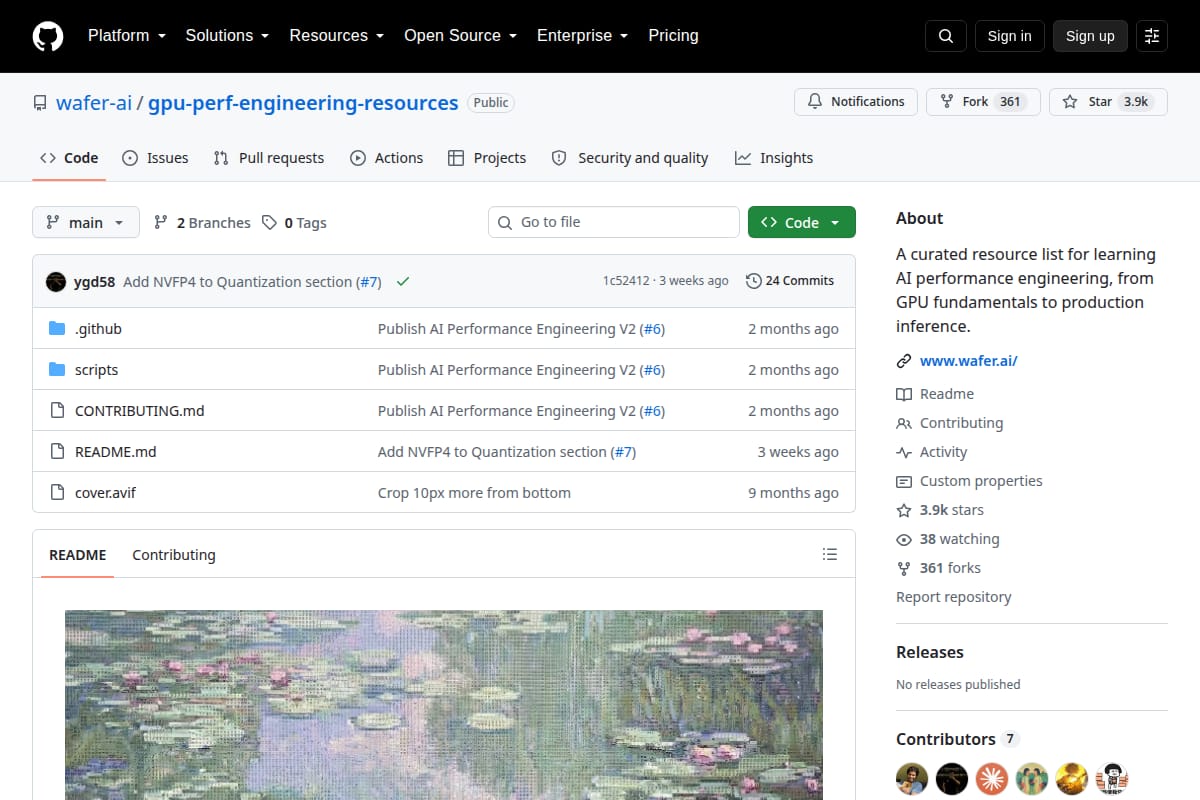Select the Contributing tab in file viewer
The image size is (1200, 800).
pos(174,555)
